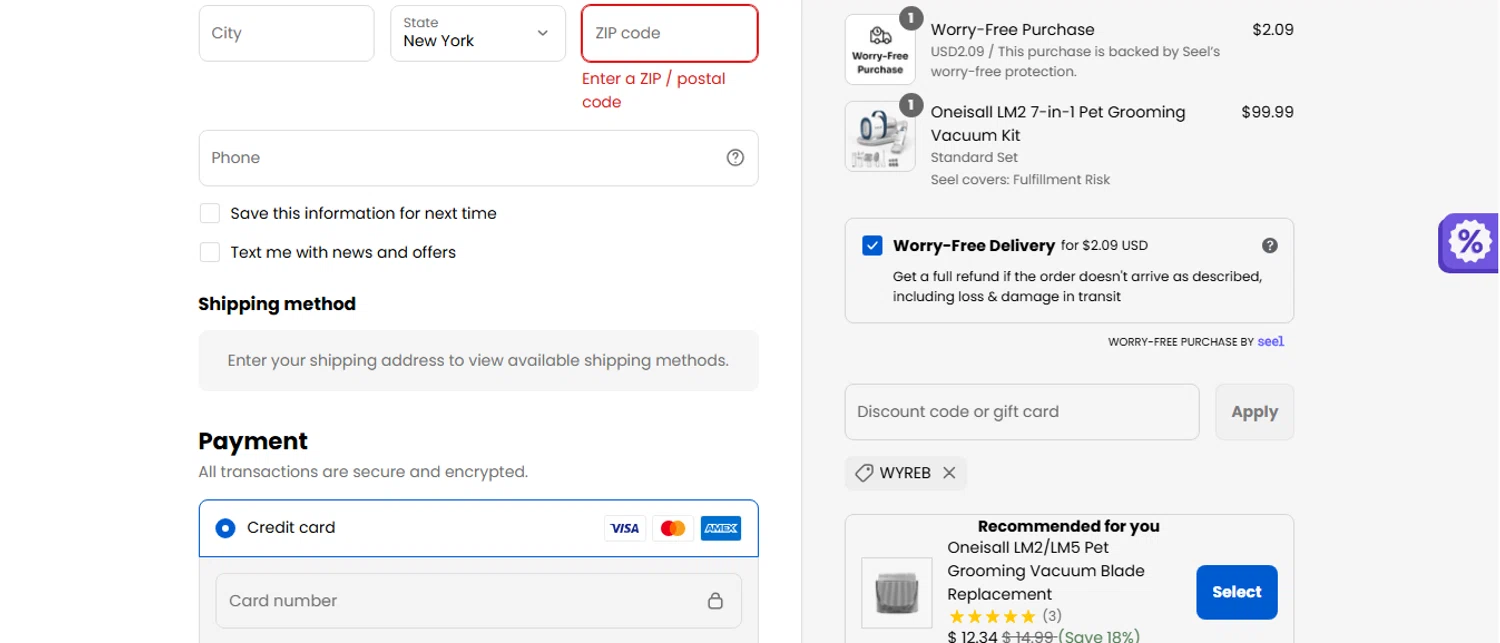Viewport: 1500px width, 643px height.
Task: Remove the WYREB discount code
Action: (x=949, y=473)
